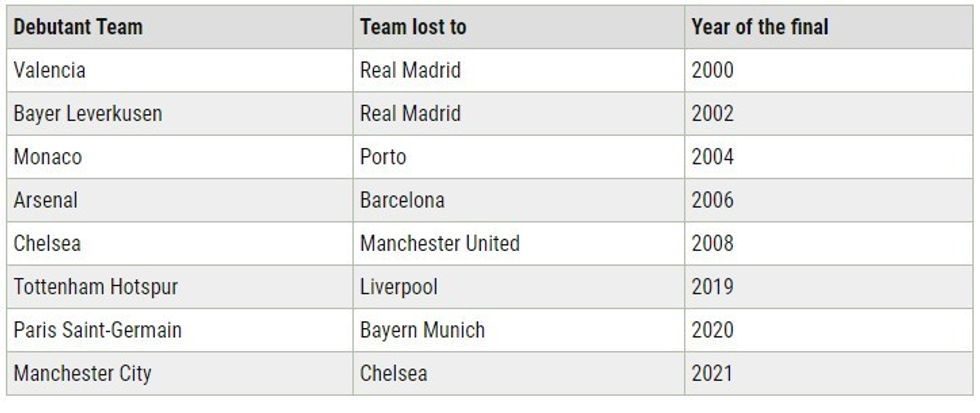Select the Bayer Leverkusen cell
Viewport: 980px width, 413px height.
coord(88,114)
